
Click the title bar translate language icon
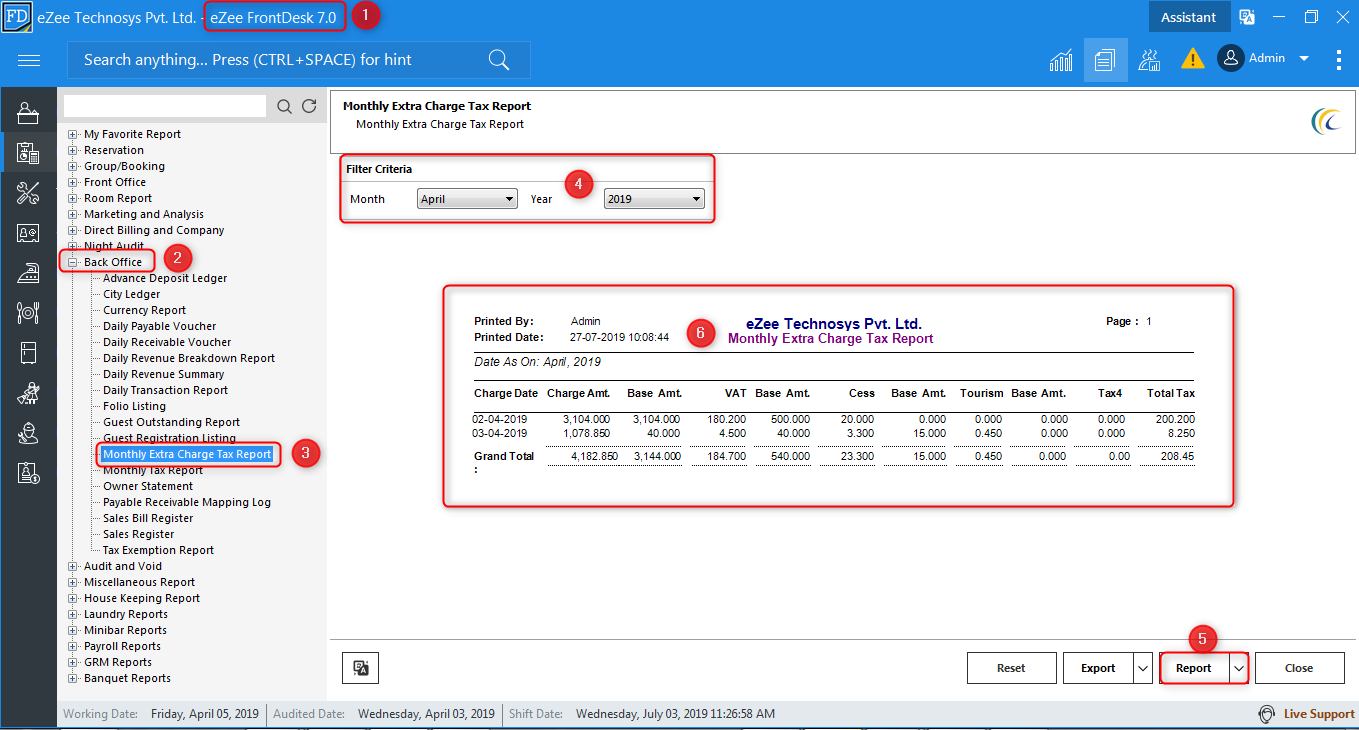1246,17
